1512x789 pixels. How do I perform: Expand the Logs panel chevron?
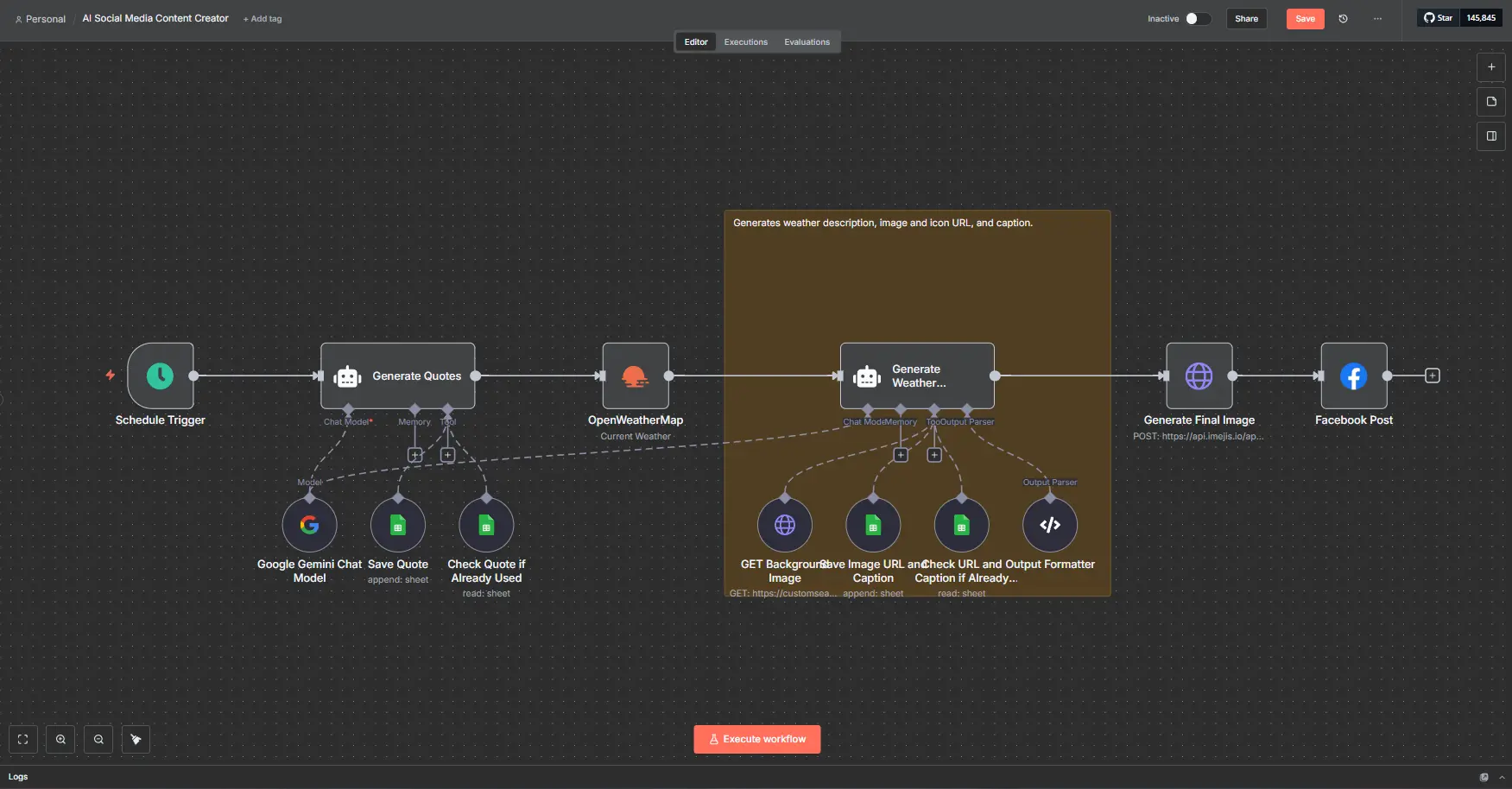(x=1502, y=777)
